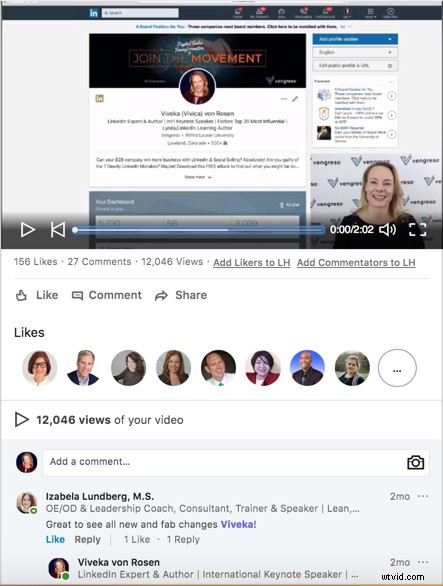Screen dimensions: 443x586
Task: Share this video post
Action: pyautogui.click(x=181, y=295)
